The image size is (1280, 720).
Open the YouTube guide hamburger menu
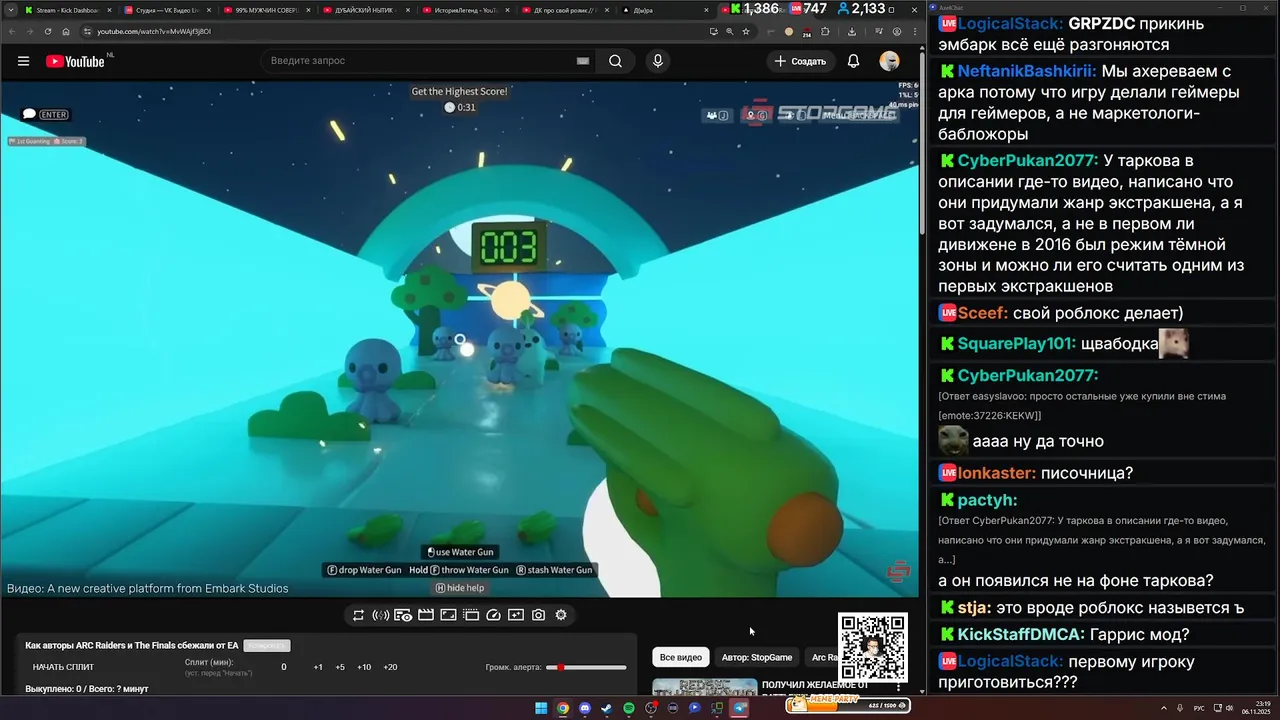(x=23, y=61)
